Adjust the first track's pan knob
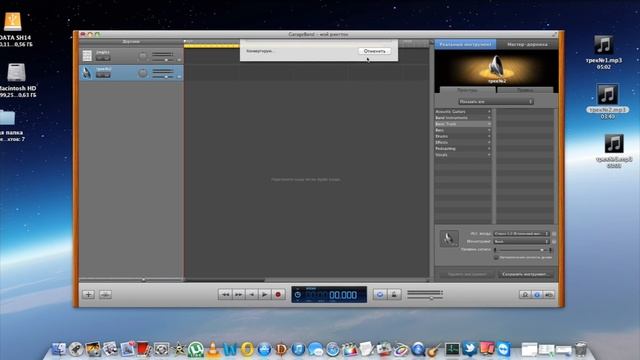The image size is (640, 360). point(142,56)
